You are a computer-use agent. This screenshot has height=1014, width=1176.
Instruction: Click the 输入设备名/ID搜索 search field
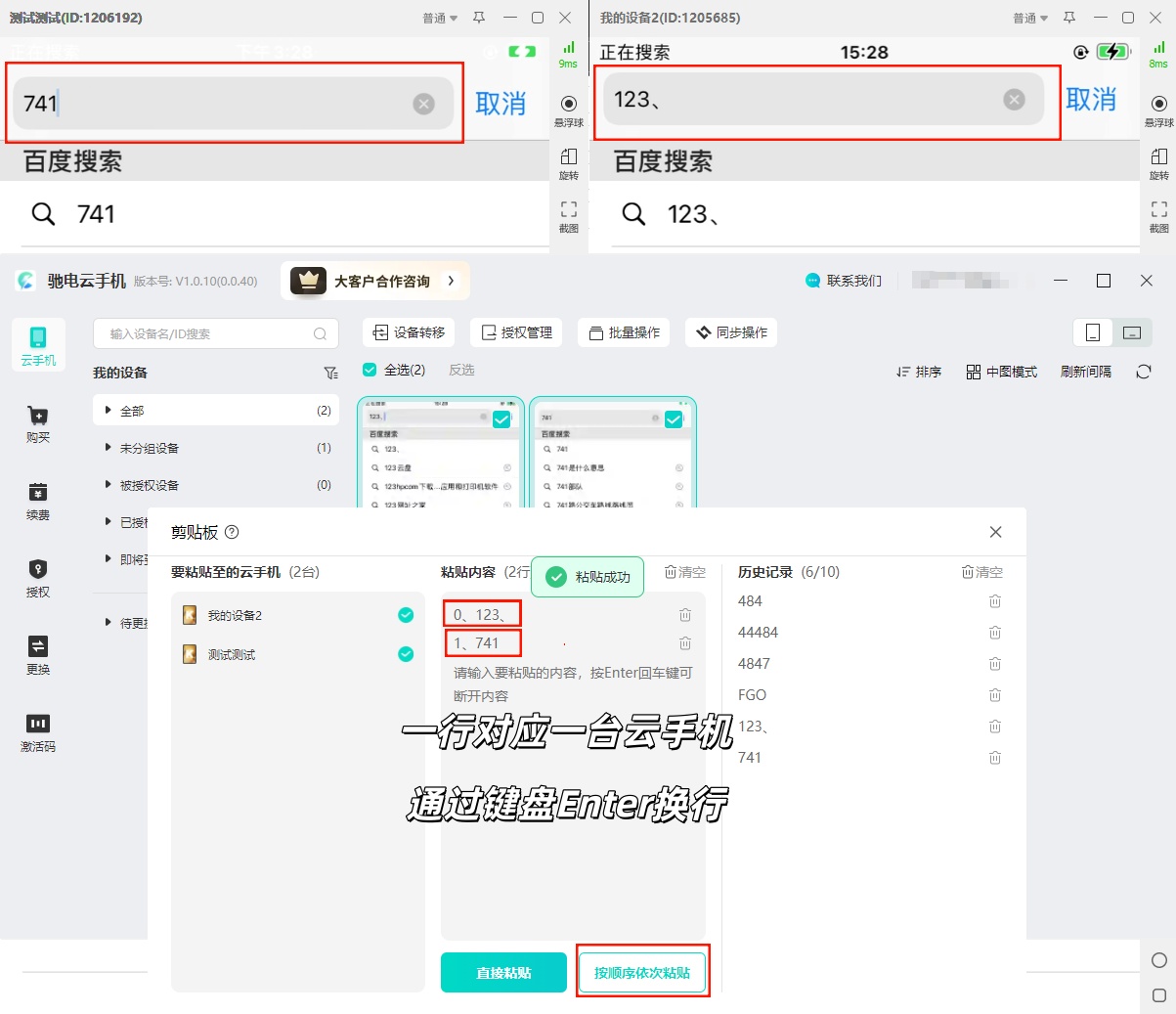coord(205,333)
